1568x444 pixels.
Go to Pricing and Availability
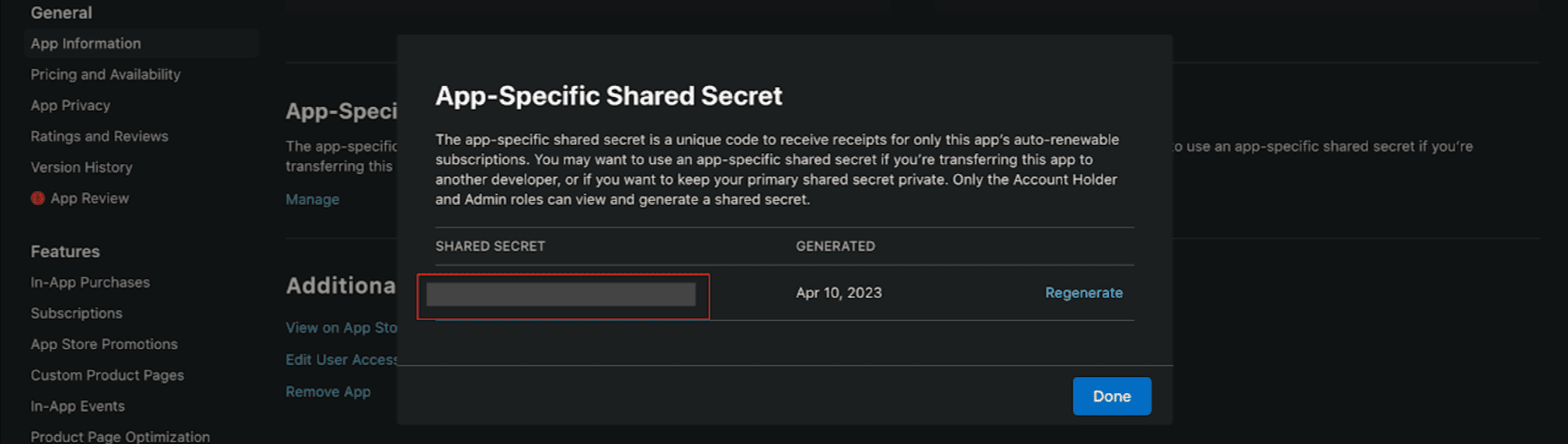click(x=105, y=74)
